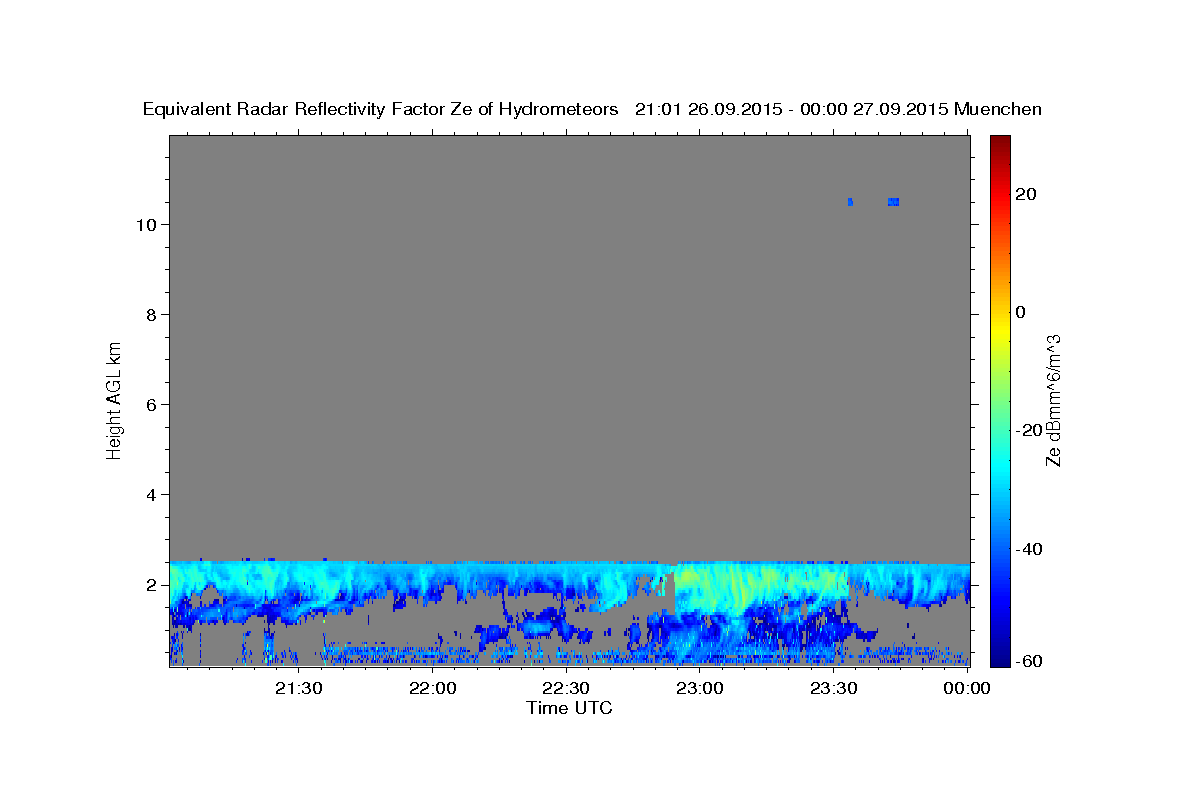Click the 22:00 time axis label
The image size is (1200, 800).
pyautogui.click(x=433, y=689)
